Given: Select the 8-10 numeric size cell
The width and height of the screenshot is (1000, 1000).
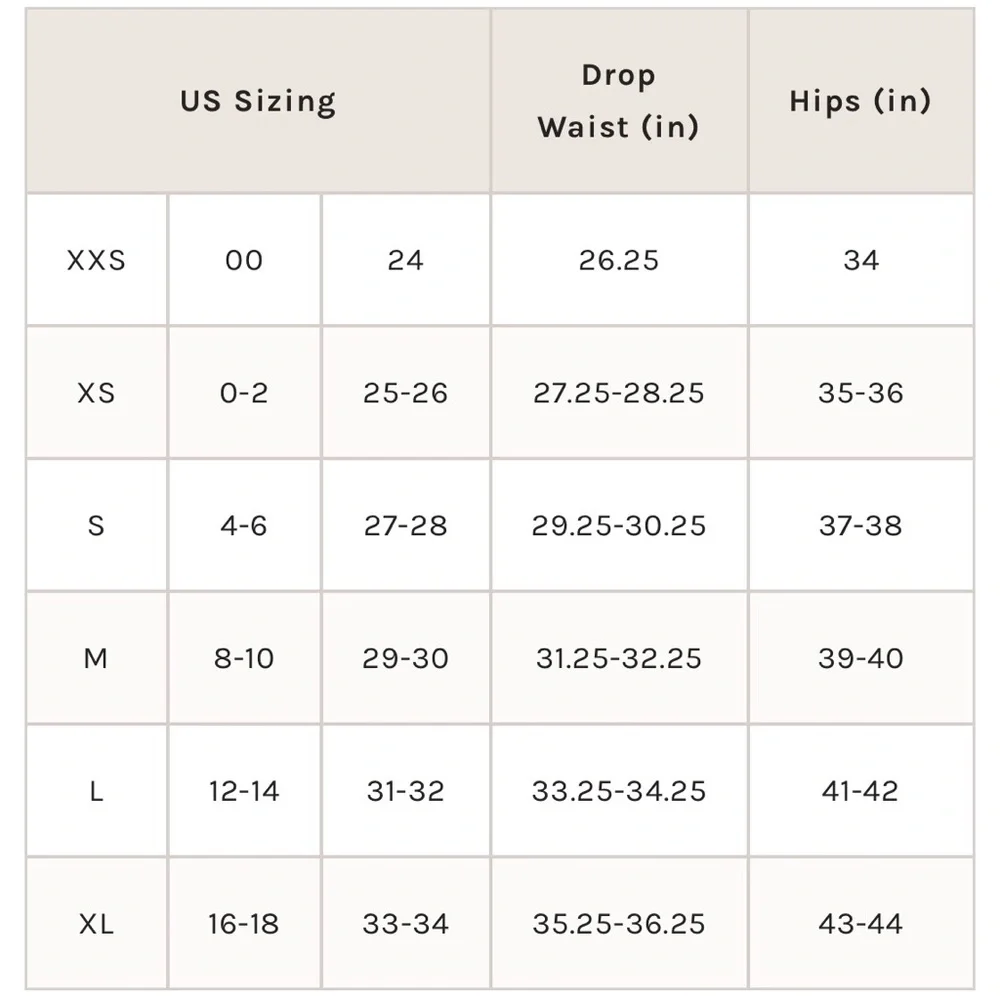Looking at the screenshot, I should click(244, 659).
